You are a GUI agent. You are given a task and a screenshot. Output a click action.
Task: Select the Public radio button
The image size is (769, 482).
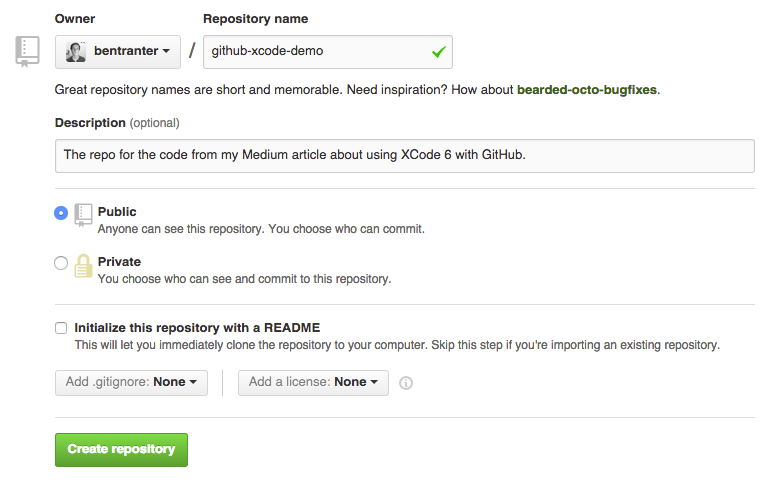tap(61, 212)
